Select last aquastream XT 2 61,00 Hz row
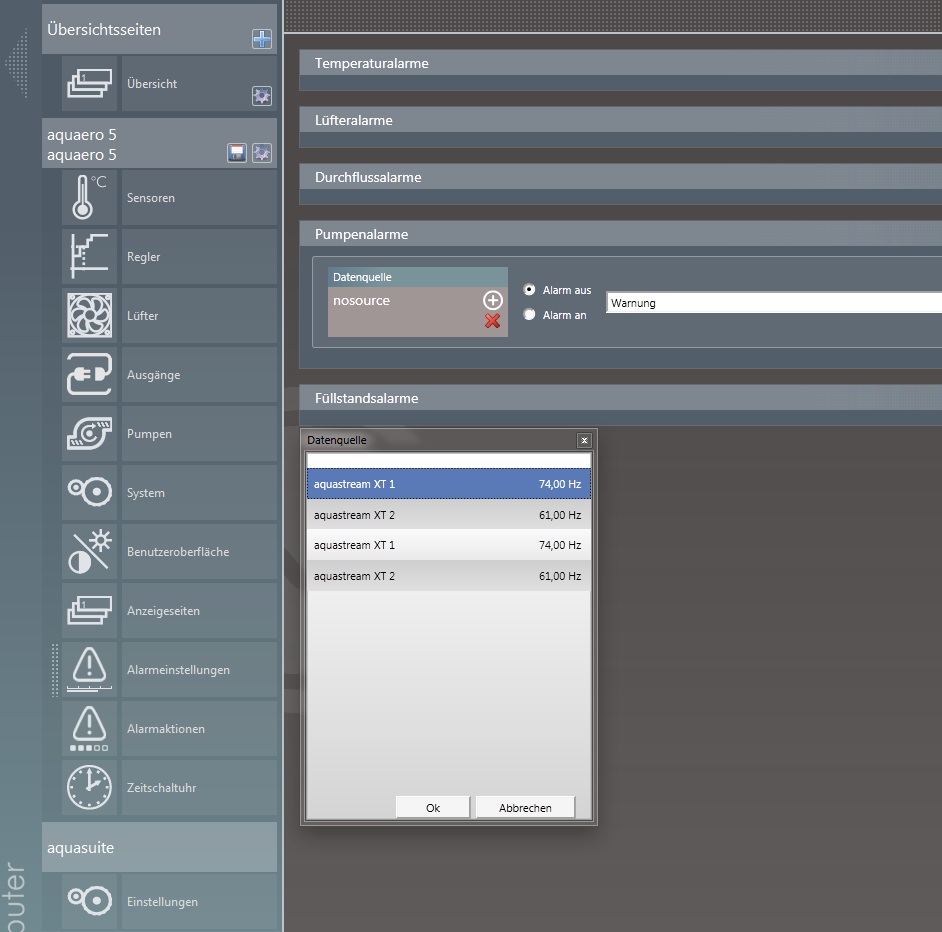The width and height of the screenshot is (942, 932). 449,576
